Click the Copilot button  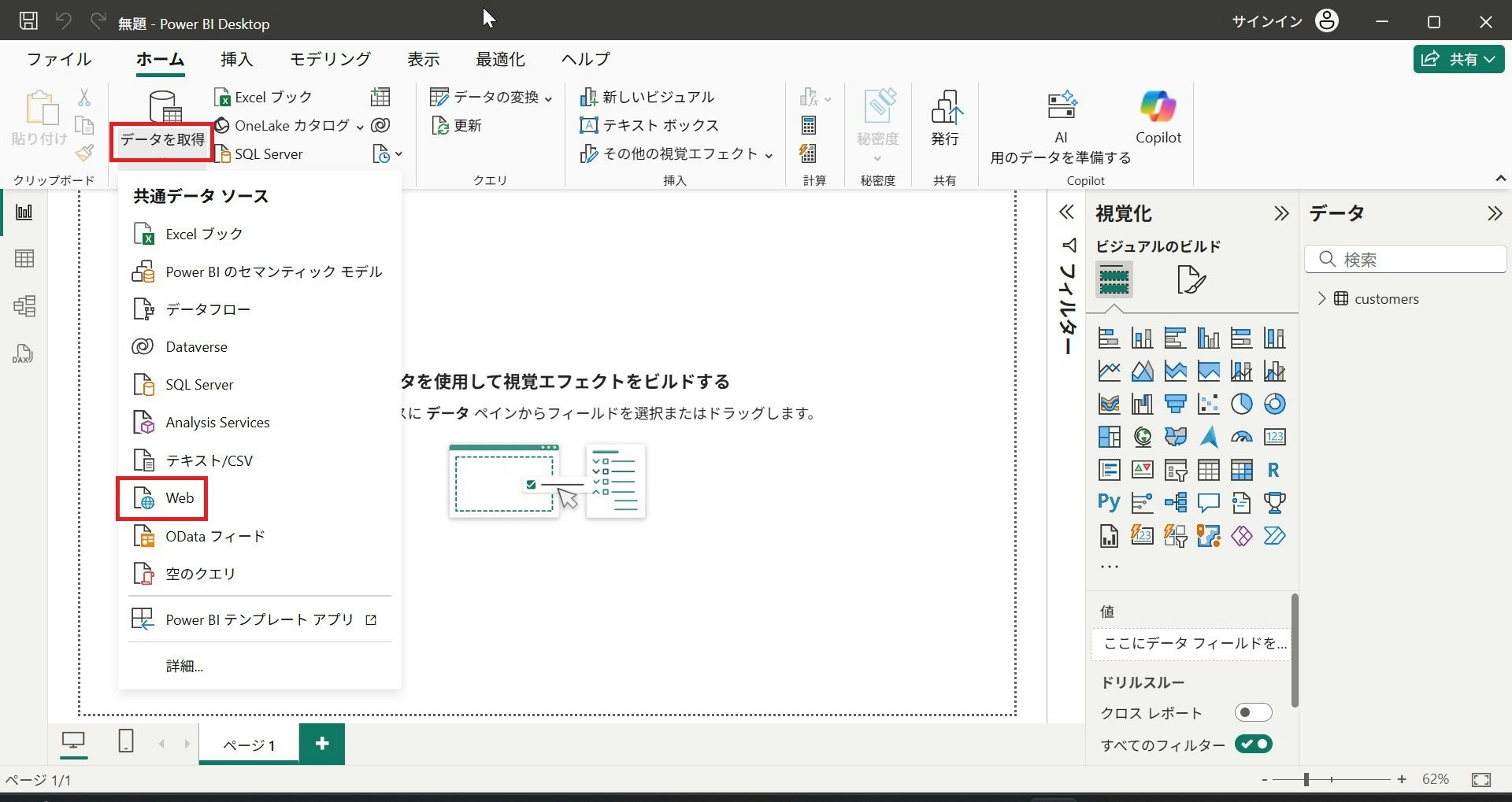[1158, 118]
